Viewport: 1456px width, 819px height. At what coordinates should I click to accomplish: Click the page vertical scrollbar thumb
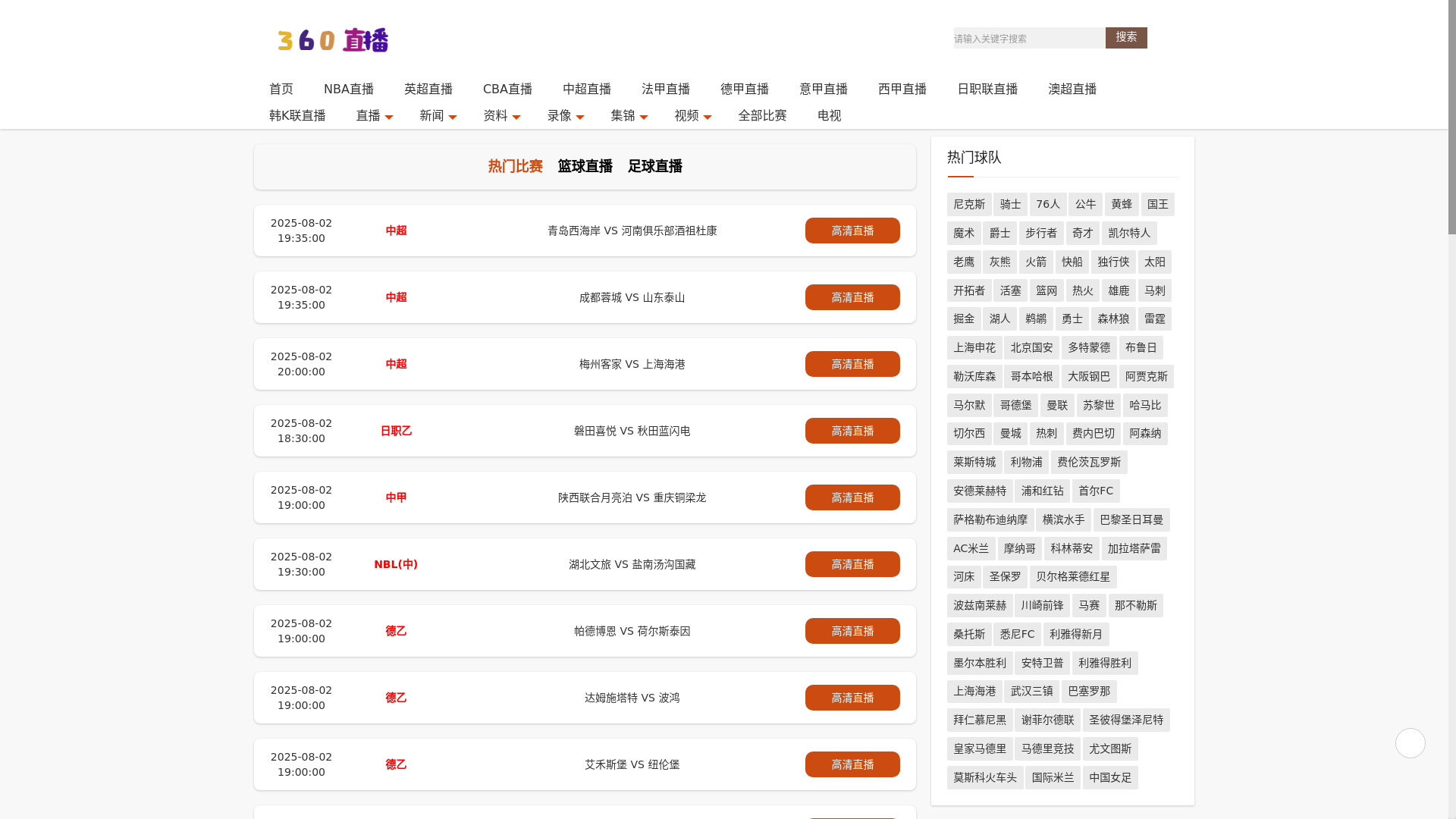[x=1451, y=118]
